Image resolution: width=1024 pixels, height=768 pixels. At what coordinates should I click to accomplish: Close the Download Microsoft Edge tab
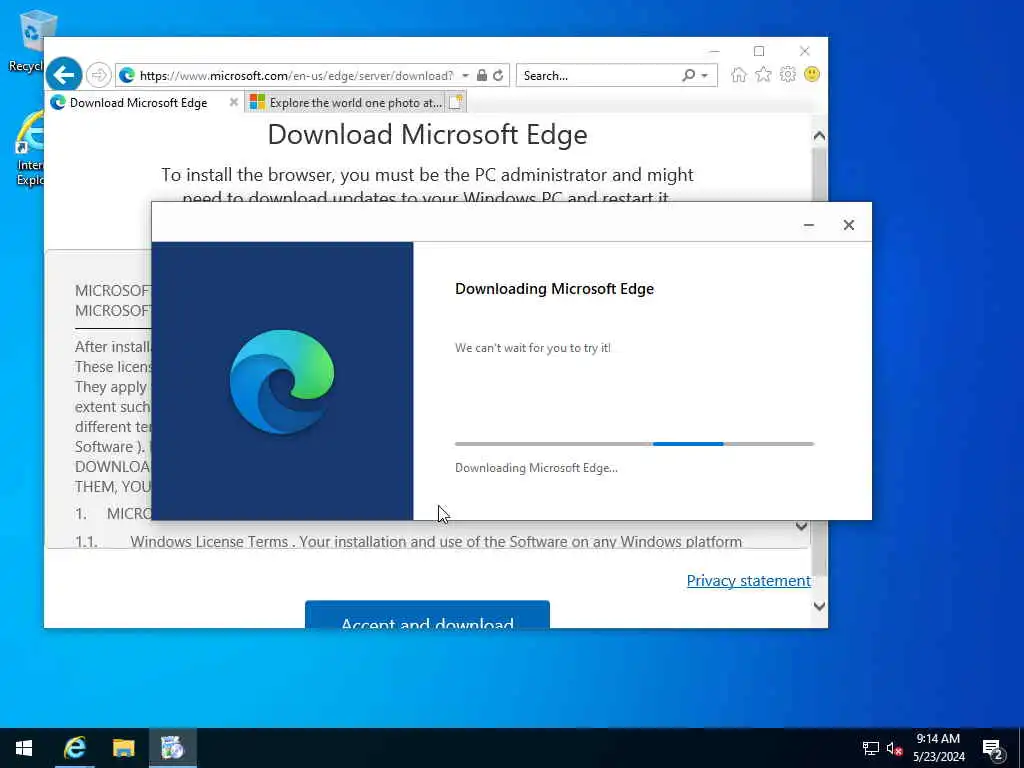click(x=234, y=103)
